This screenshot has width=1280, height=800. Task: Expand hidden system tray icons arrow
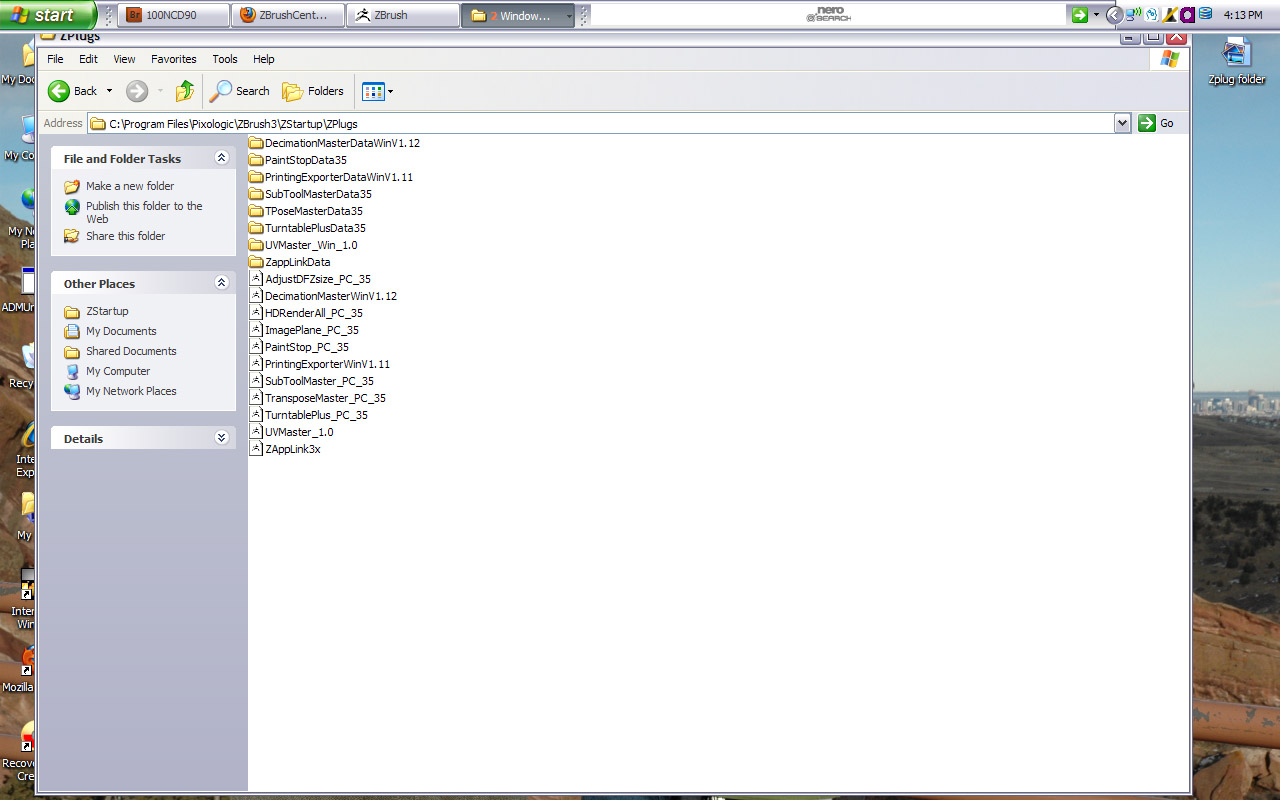1114,15
